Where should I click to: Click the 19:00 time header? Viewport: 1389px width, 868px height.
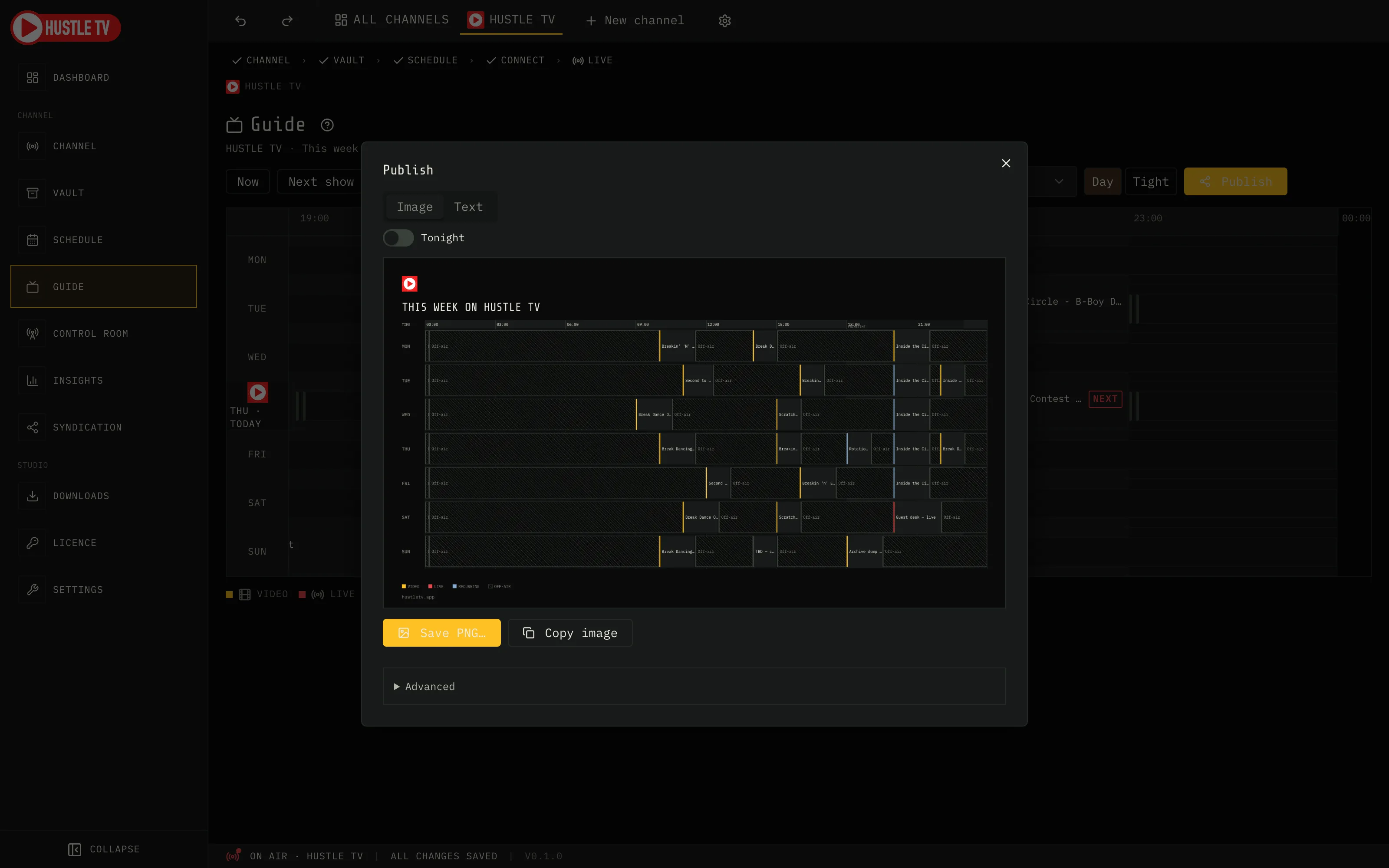tap(315, 218)
